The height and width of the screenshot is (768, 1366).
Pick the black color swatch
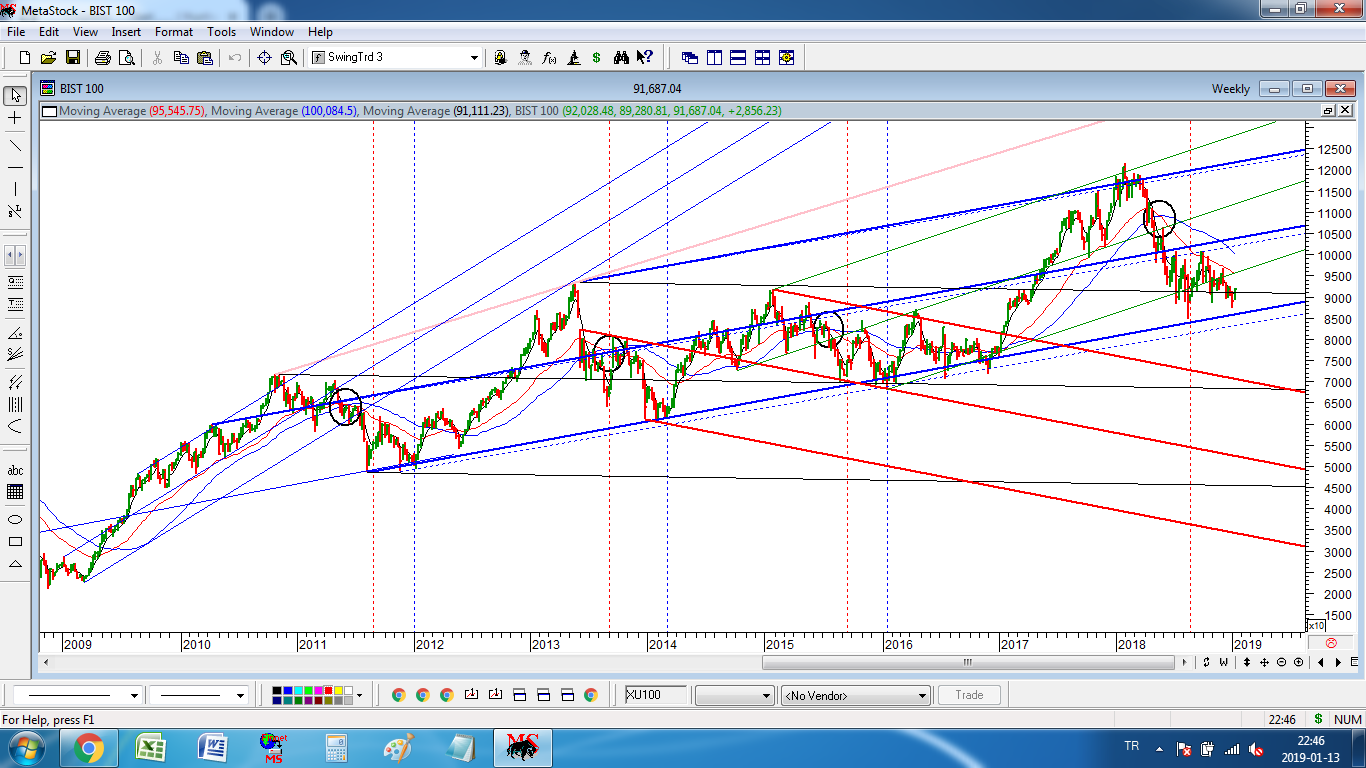277,690
